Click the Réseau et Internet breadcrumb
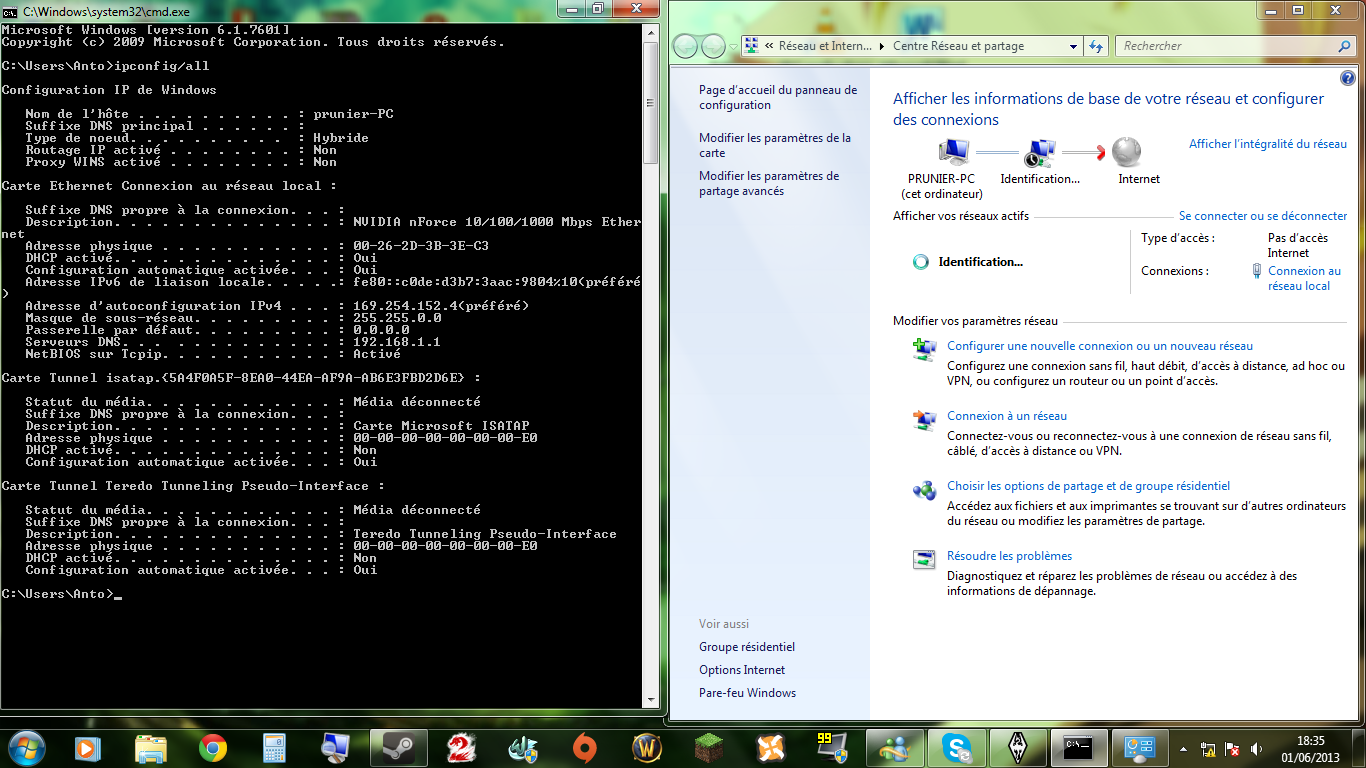Image resolution: width=1366 pixels, height=768 pixels. tap(824, 46)
